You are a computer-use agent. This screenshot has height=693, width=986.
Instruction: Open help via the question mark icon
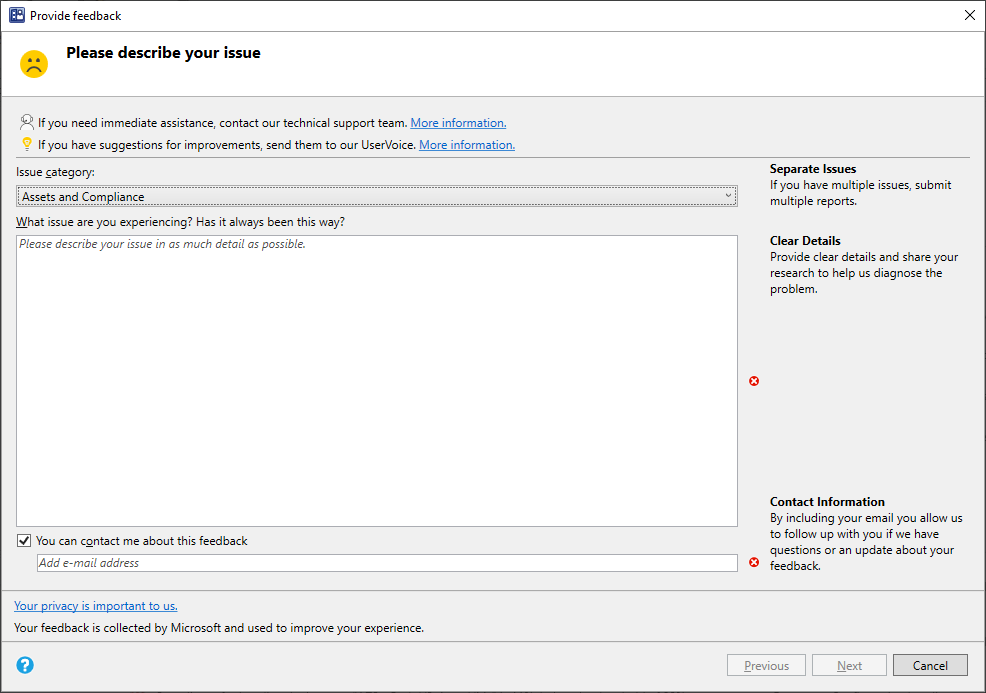point(24,664)
